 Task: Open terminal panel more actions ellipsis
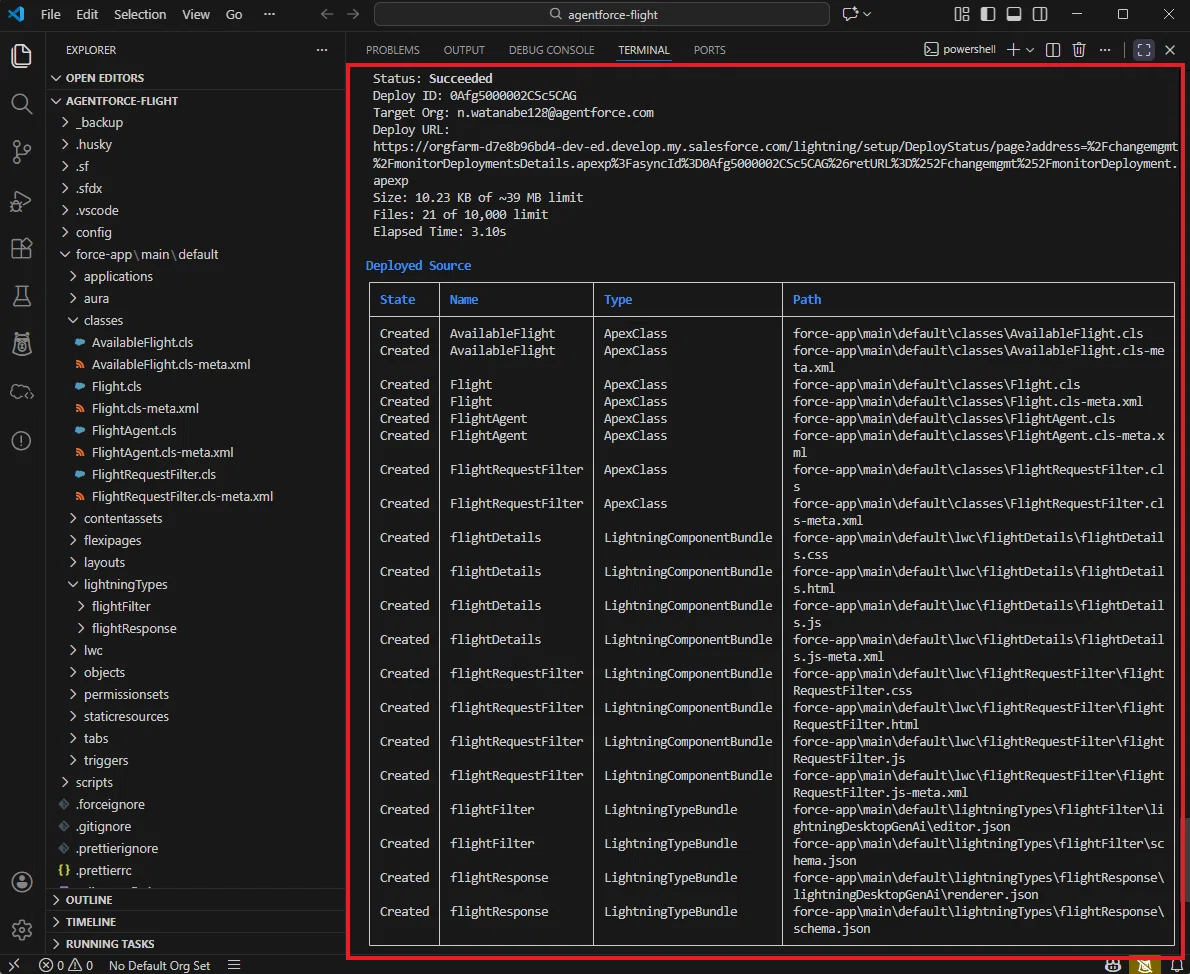point(1105,50)
